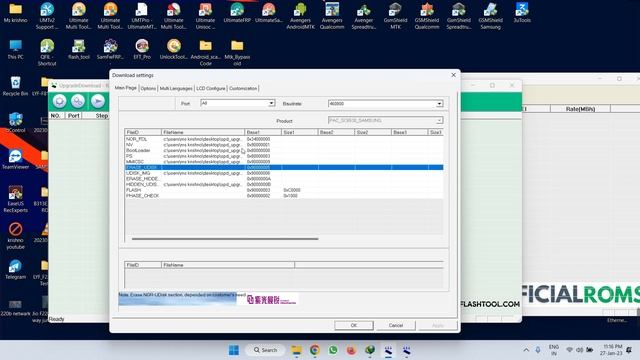Click the first gear toolbar icon in UpgradeDownload
The height and width of the screenshot is (360, 640).
[x=60, y=101]
